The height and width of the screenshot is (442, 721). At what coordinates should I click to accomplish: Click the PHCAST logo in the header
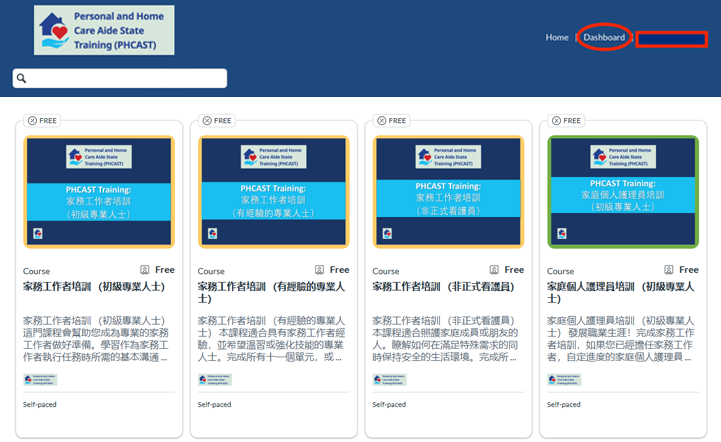103,30
